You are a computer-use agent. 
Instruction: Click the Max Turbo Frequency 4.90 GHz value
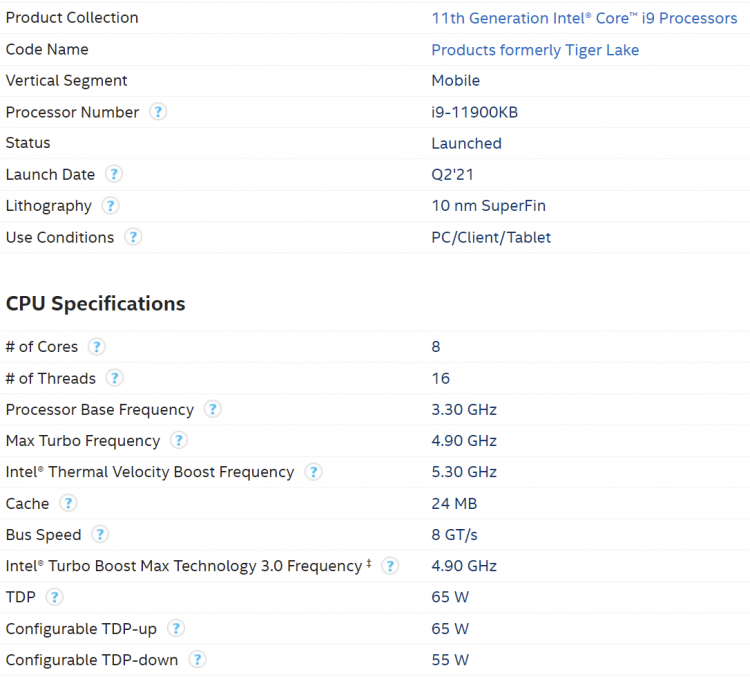pyautogui.click(x=464, y=441)
